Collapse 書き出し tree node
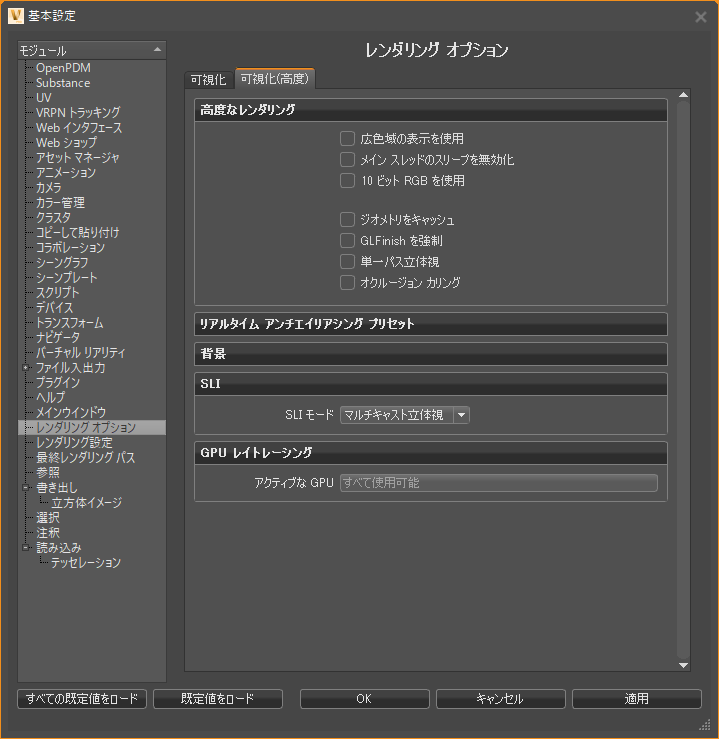Viewport: 719px width, 739px height. click(x=26, y=487)
